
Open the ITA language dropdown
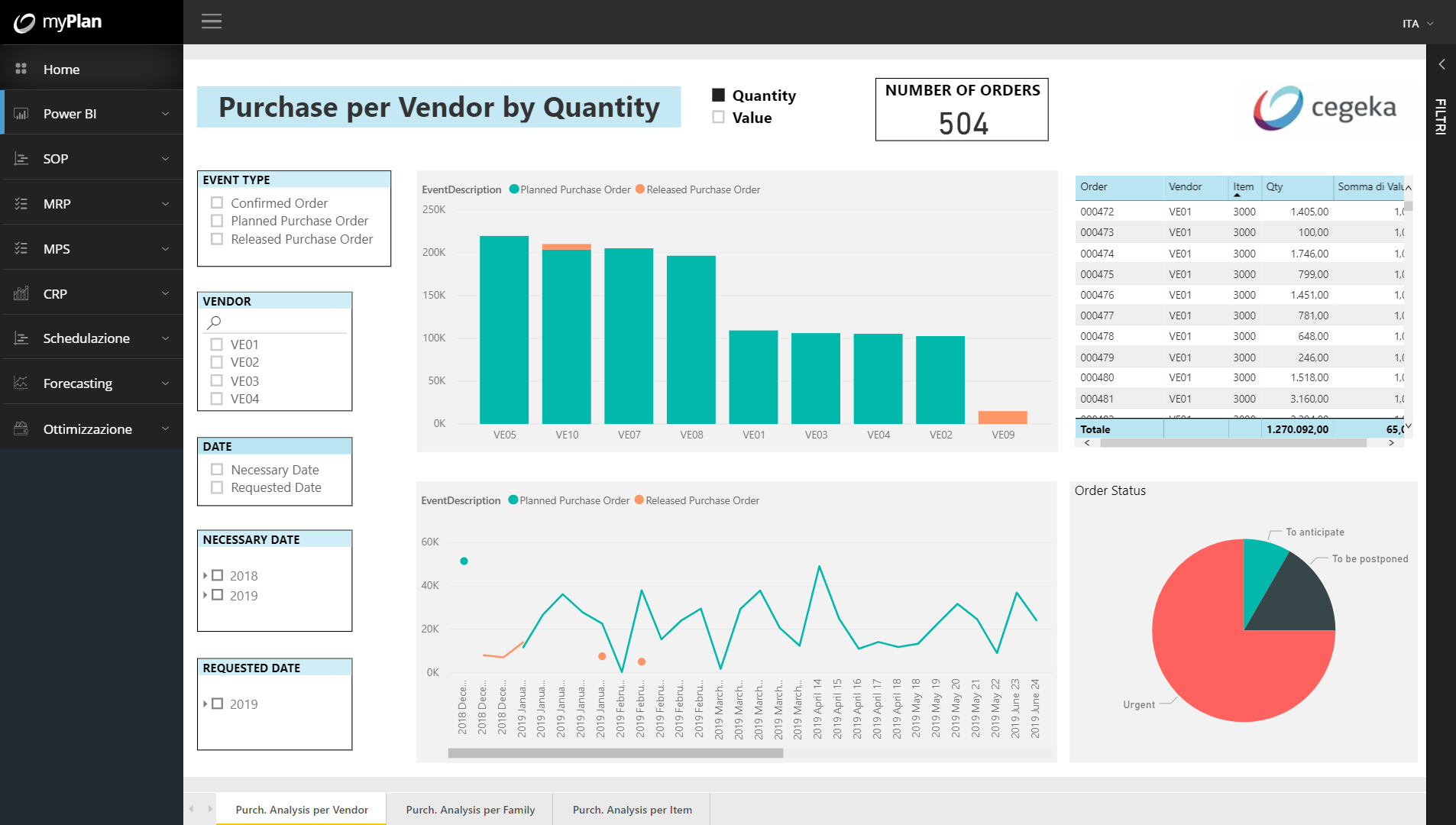tap(1418, 24)
